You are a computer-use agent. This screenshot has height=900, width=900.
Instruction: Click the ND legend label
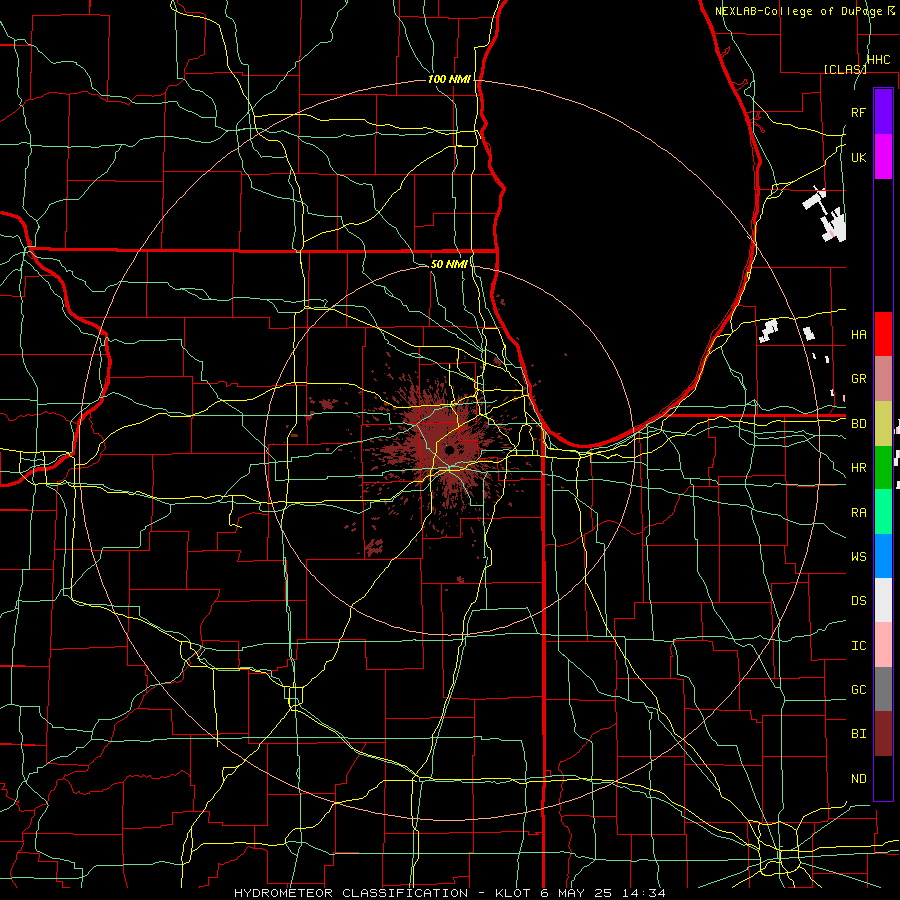(858, 778)
